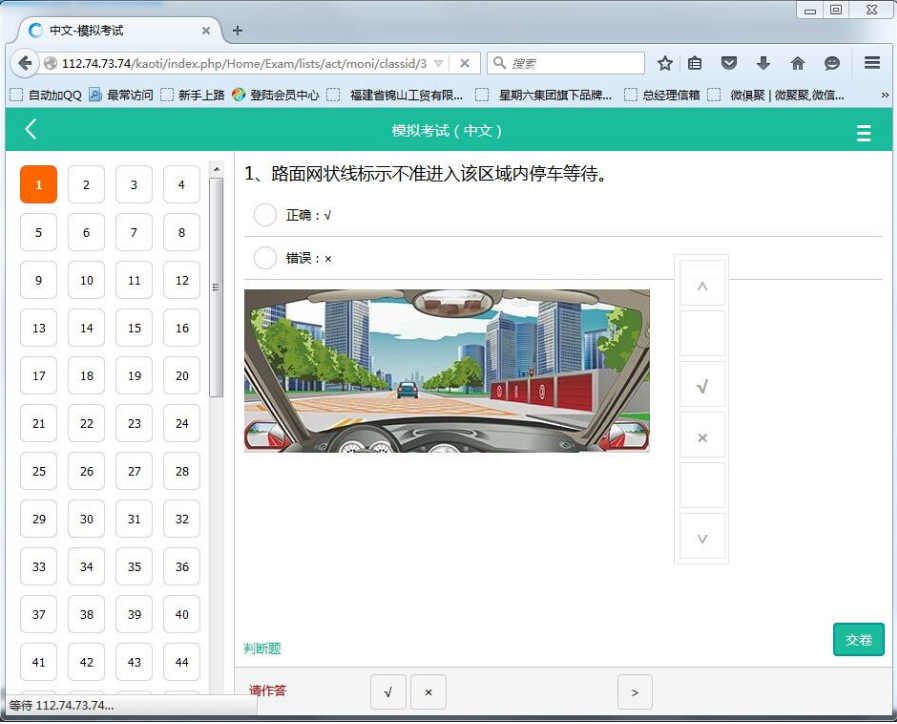897x724 pixels.
Task: Jump to question 12 in the grid
Action: [181, 280]
